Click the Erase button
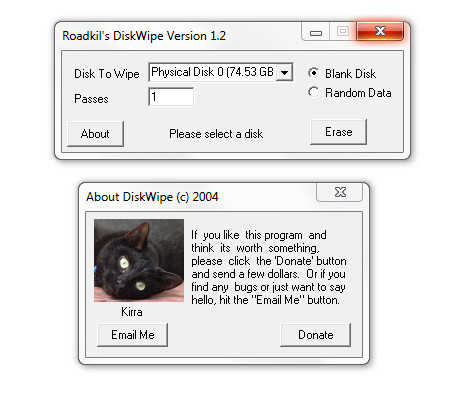Screen dimensions: 463x406 click(x=338, y=132)
